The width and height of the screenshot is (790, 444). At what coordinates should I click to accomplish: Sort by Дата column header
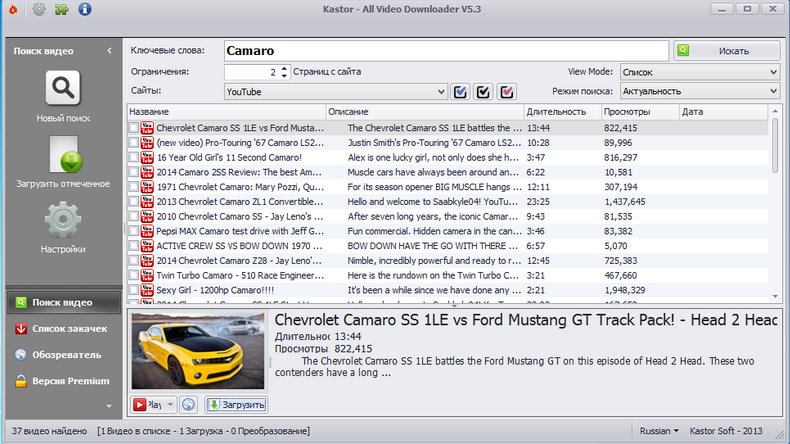pyautogui.click(x=723, y=112)
